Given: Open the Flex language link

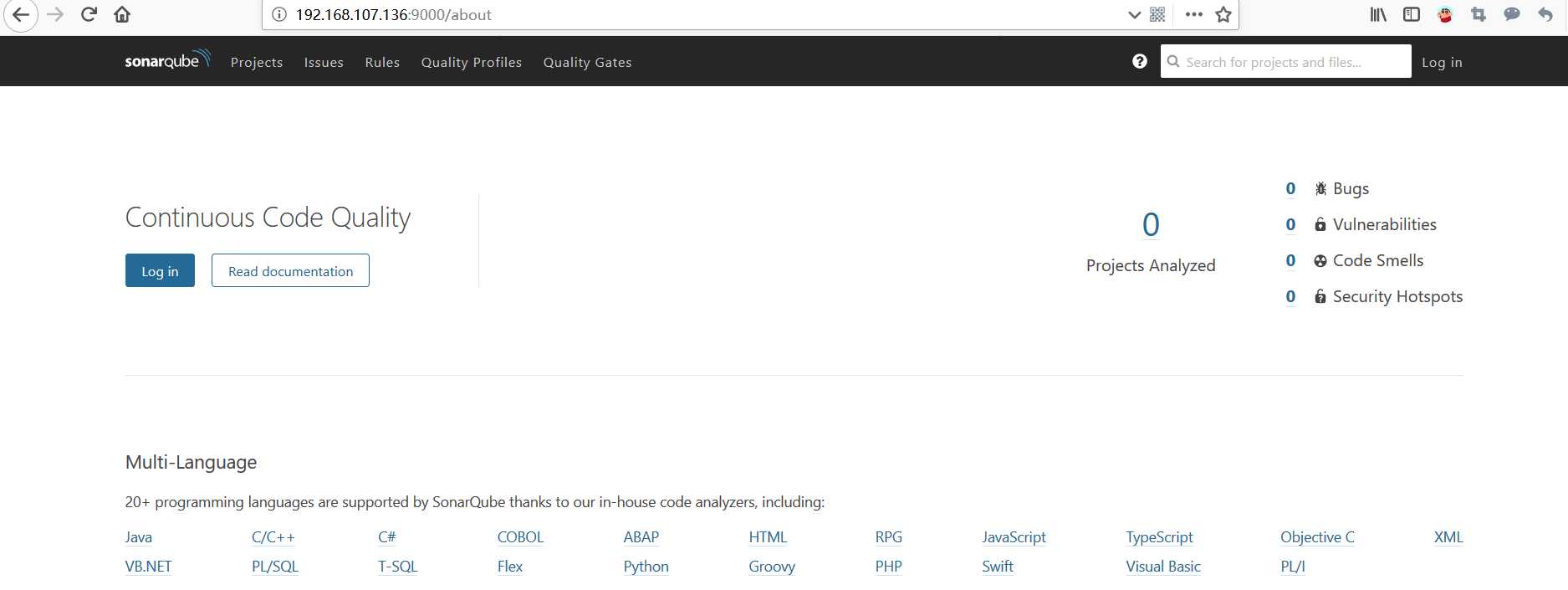Looking at the screenshot, I should (x=510, y=567).
